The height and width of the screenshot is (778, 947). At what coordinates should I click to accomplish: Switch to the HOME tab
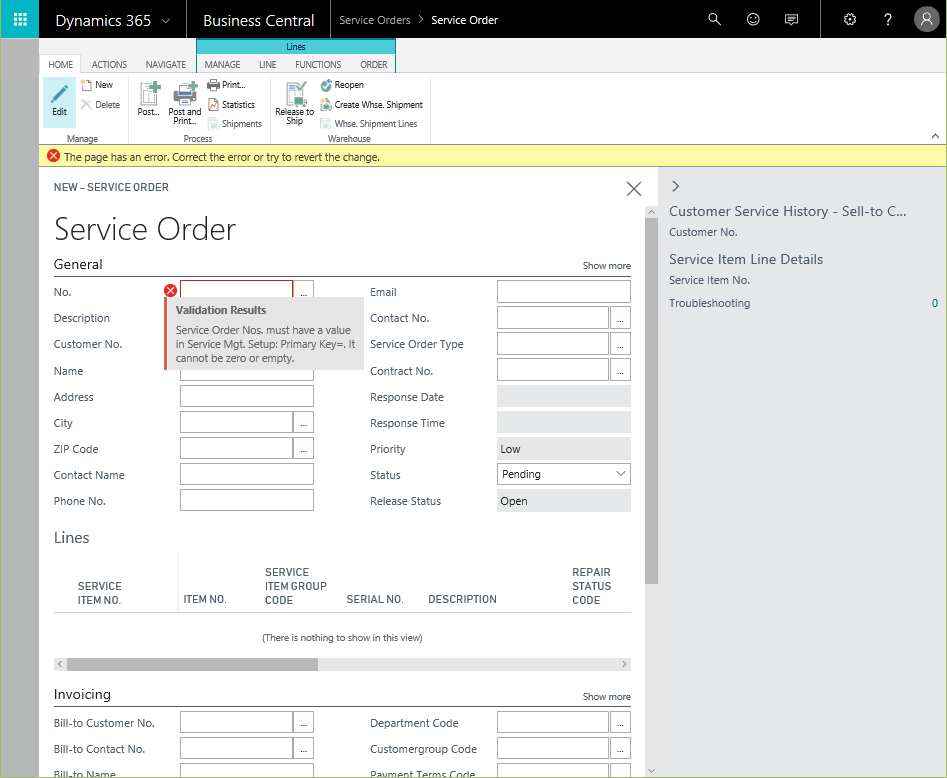click(x=60, y=64)
